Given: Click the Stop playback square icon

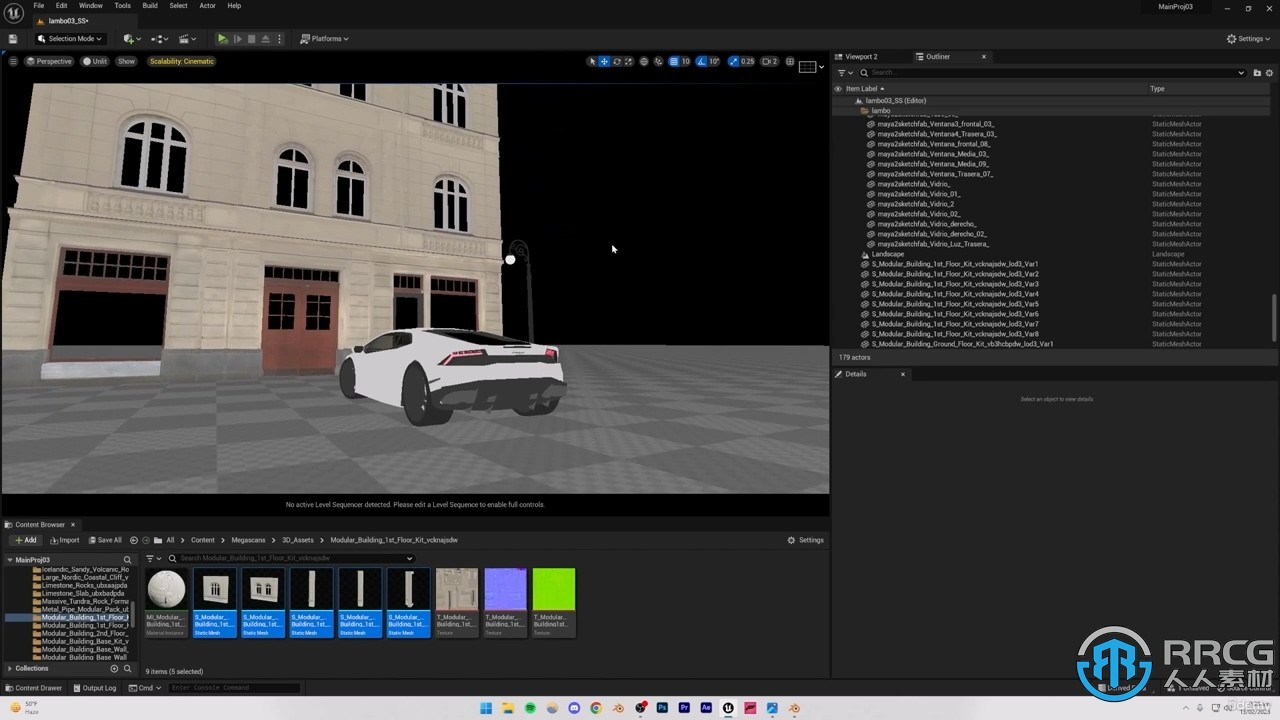Looking at the screenshot, I should (251, 39).
